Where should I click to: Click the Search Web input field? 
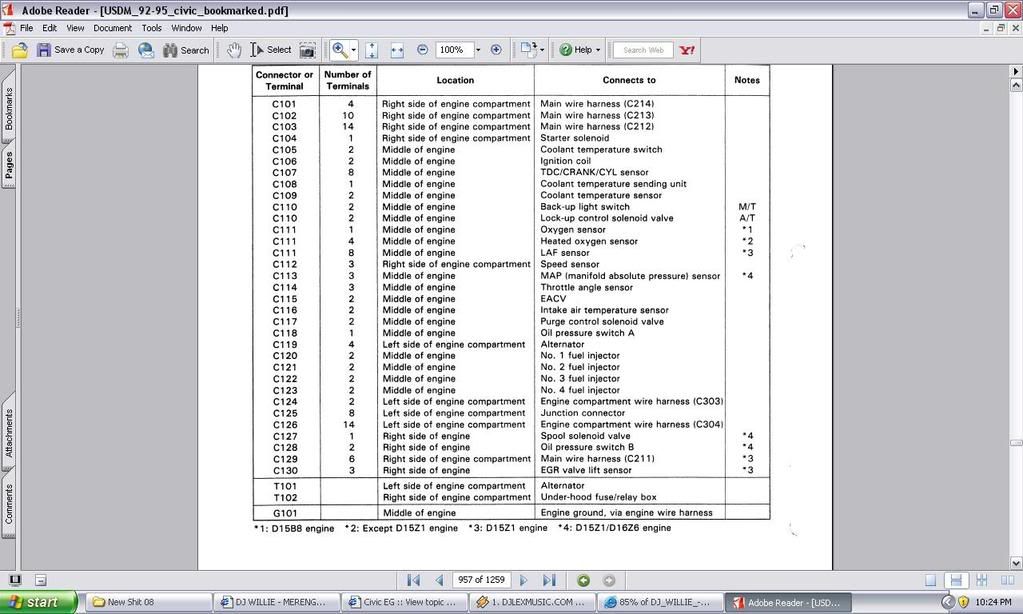(643, 50)
